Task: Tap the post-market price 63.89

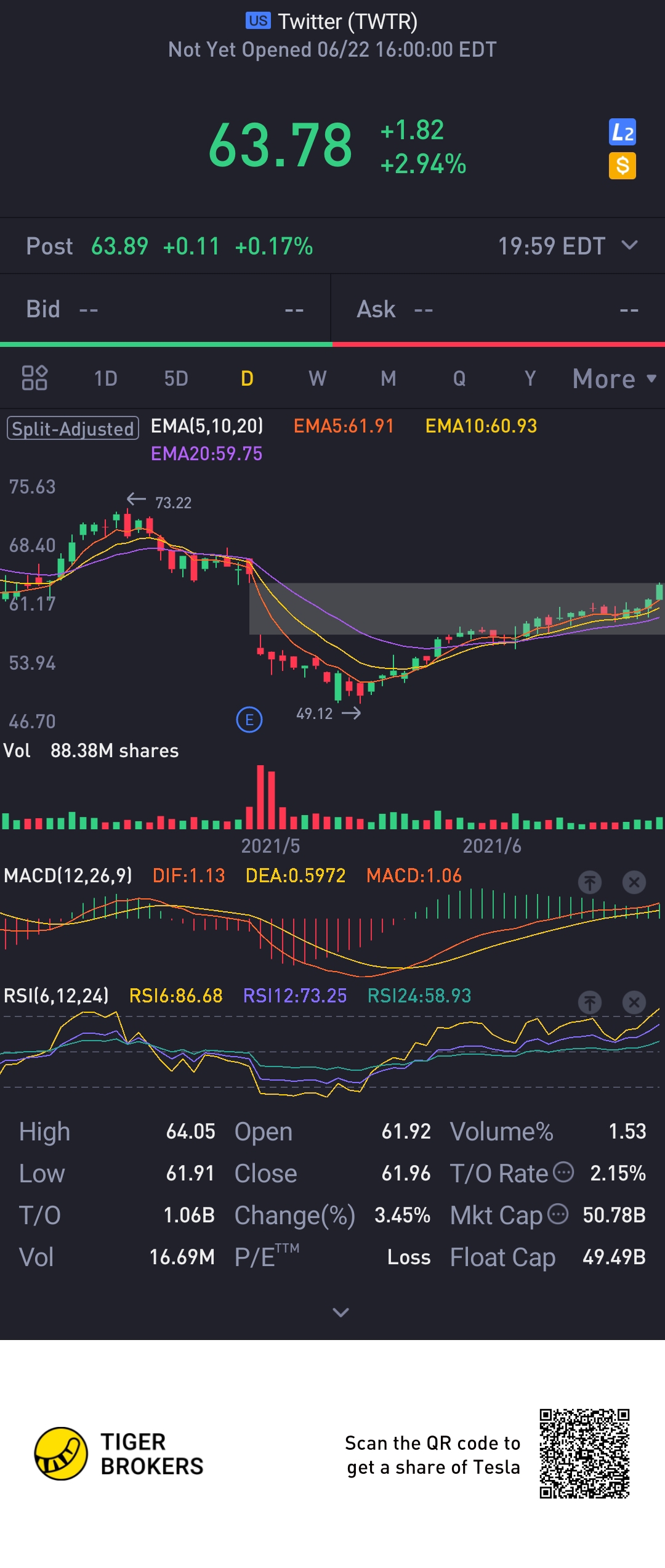Action: pyautogui.click(x=119, y=246)
